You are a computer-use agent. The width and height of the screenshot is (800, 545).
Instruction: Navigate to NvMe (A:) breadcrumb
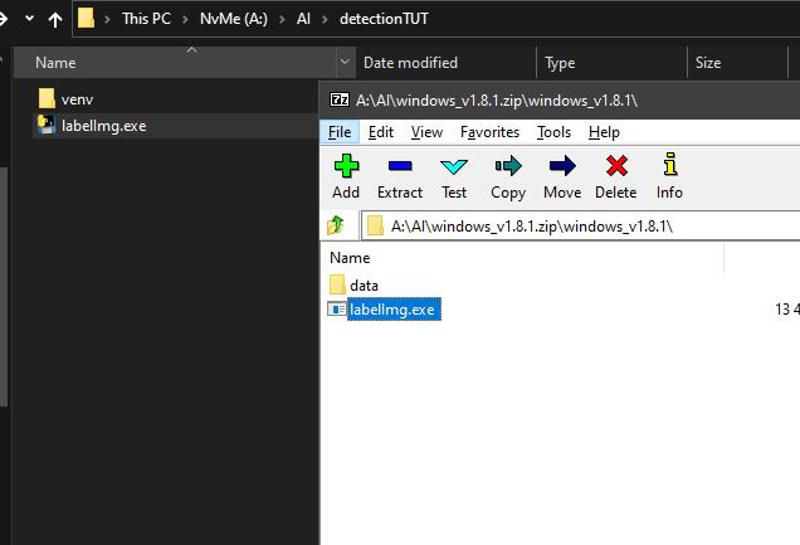(234, 18)
